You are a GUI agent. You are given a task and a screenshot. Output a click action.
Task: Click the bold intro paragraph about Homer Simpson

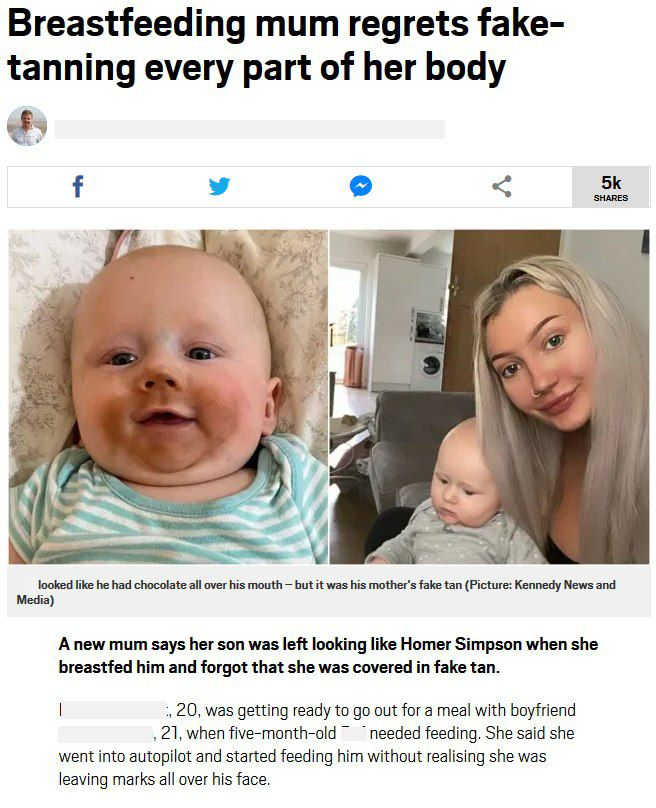(x=328, y=655)
